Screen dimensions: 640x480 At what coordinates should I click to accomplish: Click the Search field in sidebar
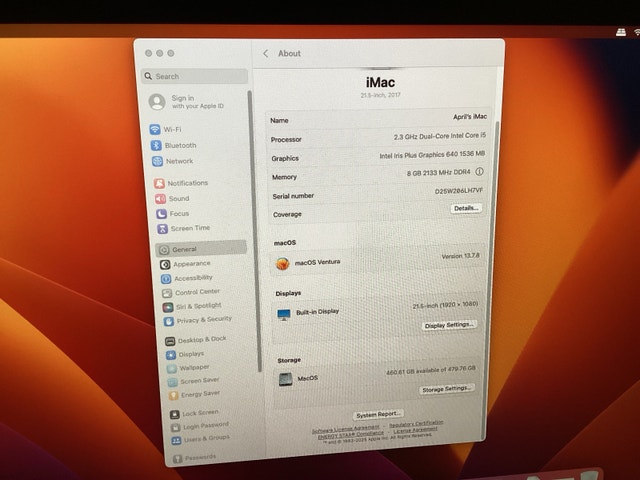coord(194,76)
